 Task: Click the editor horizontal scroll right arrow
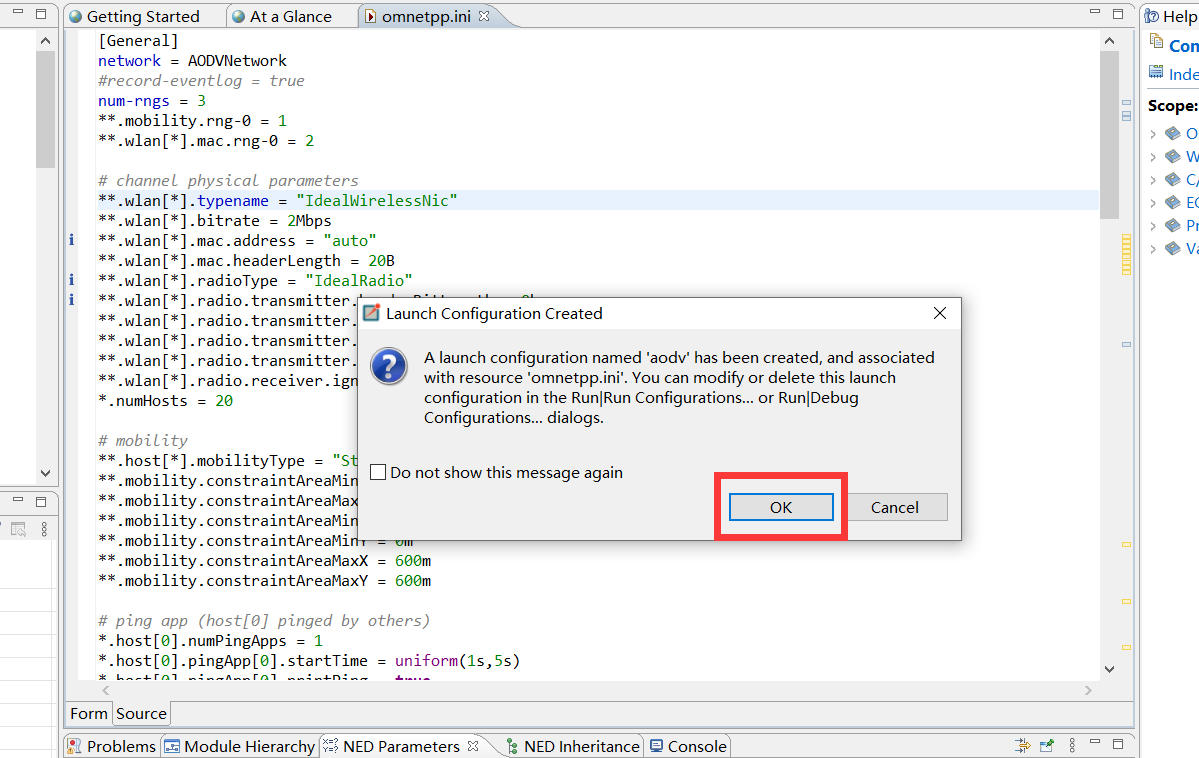(1088, 690)
